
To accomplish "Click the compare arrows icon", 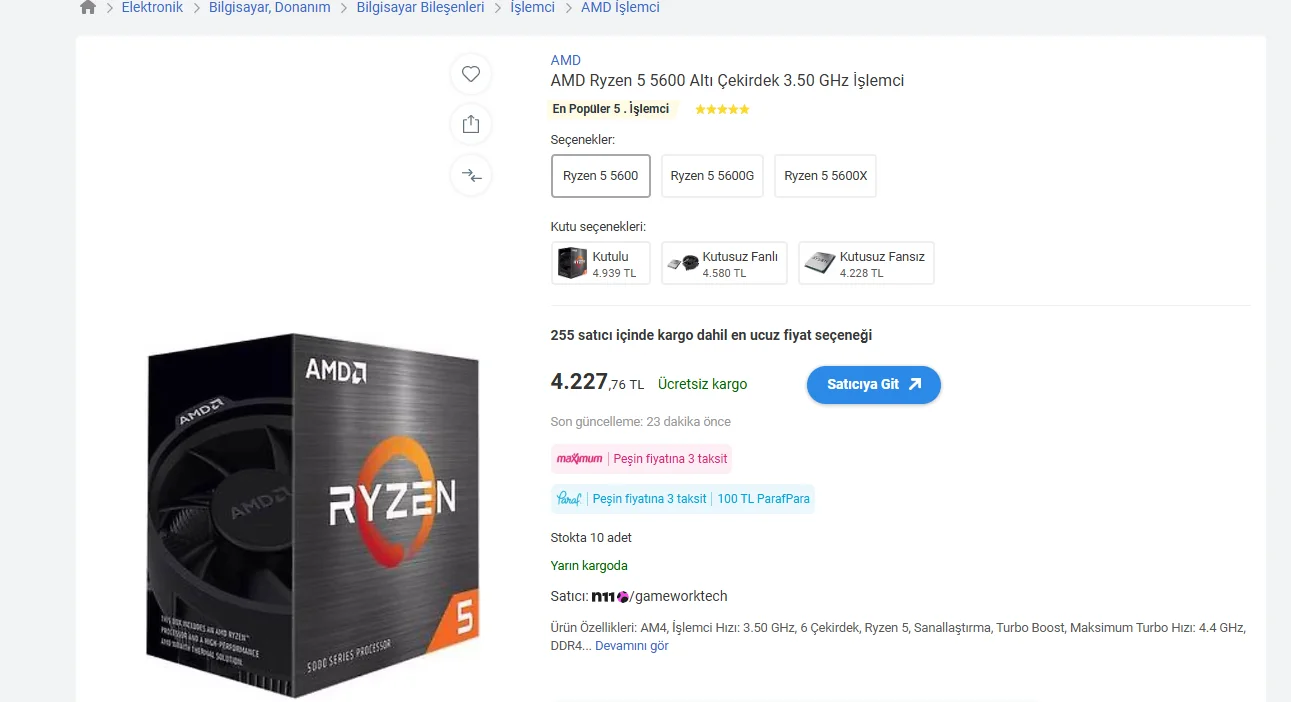I will [471, 176].
